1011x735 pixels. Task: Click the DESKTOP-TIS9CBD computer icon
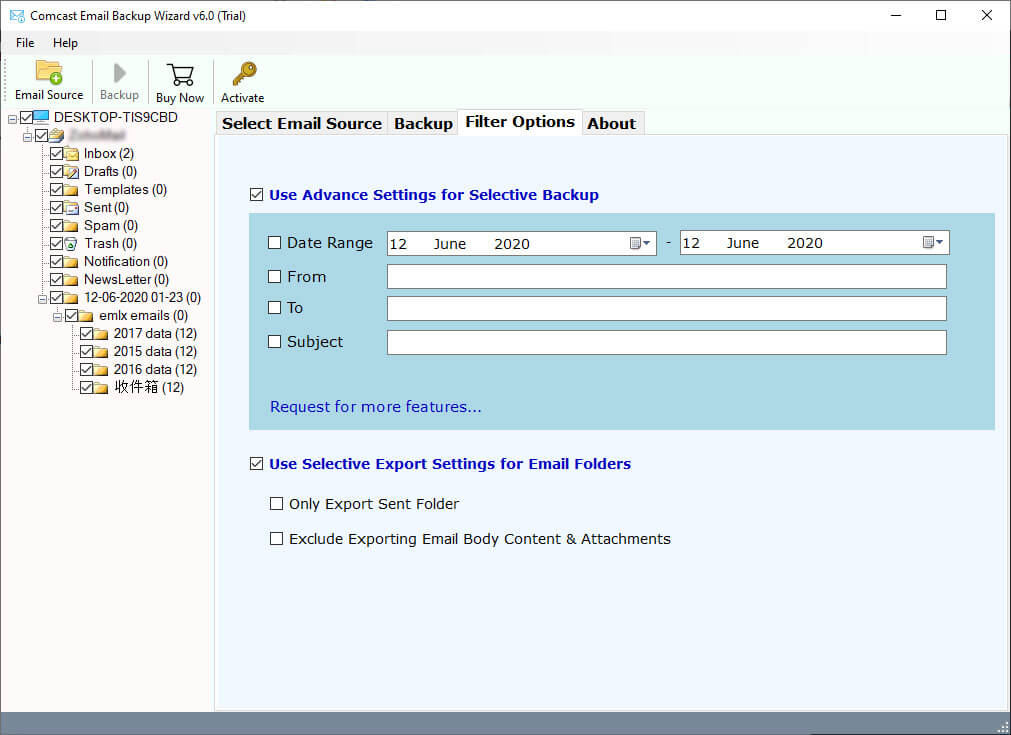click(x=41, y=117)
